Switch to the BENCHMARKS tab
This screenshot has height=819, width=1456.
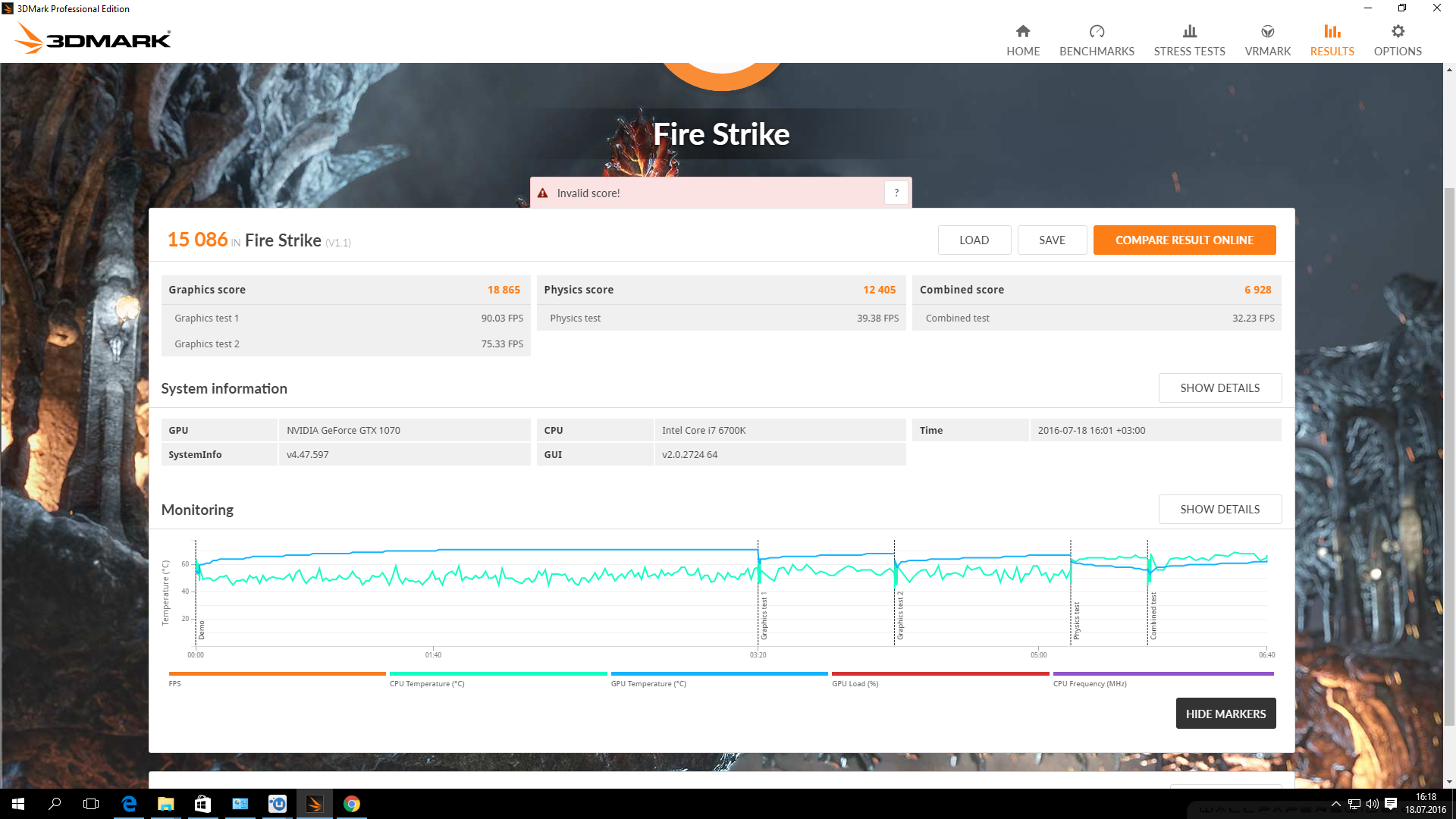pos(1097,41)
